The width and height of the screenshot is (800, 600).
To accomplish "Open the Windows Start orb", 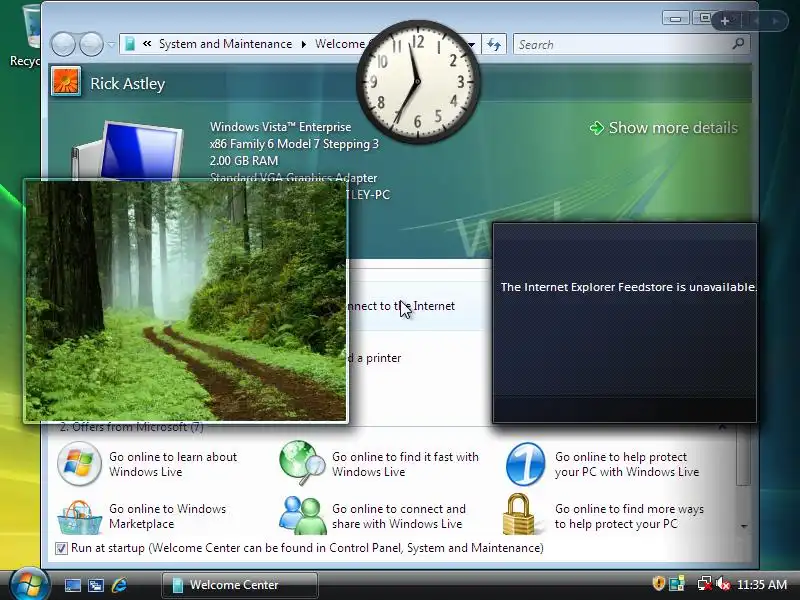I will point(29,584).
